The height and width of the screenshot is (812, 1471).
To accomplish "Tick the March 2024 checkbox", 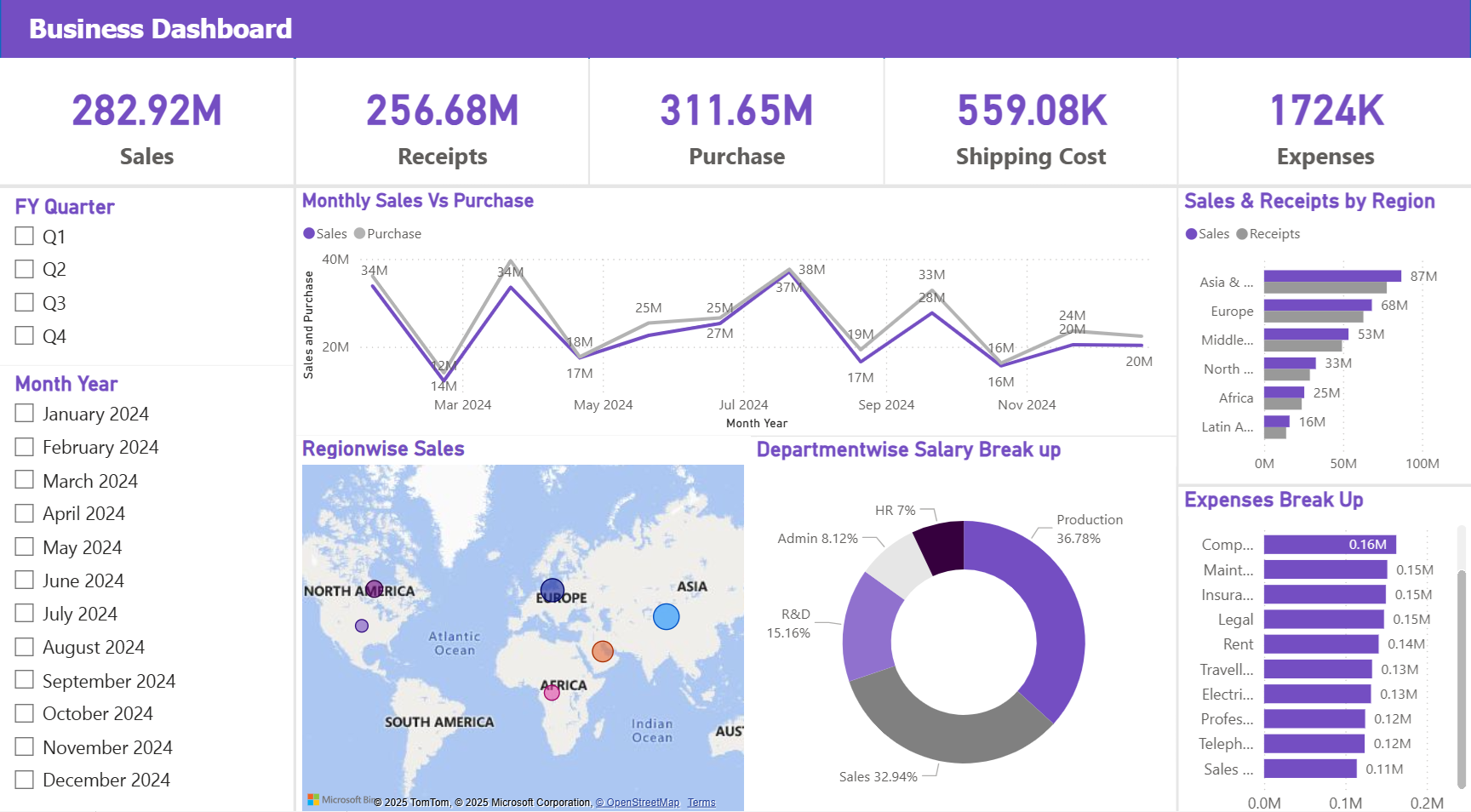I will click(25, 480).
